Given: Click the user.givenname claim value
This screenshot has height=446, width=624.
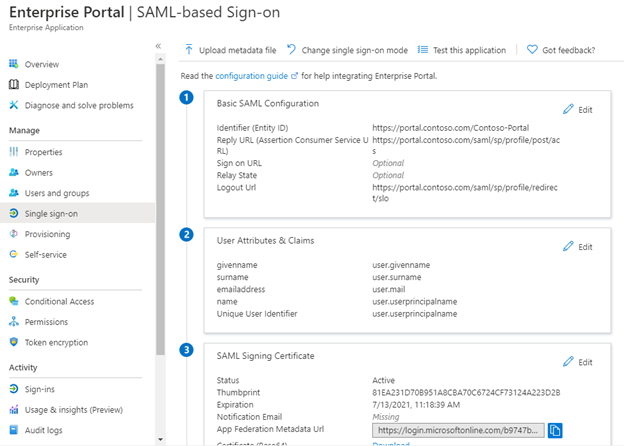Looking at the screenshot, I should tap(401, 265).
